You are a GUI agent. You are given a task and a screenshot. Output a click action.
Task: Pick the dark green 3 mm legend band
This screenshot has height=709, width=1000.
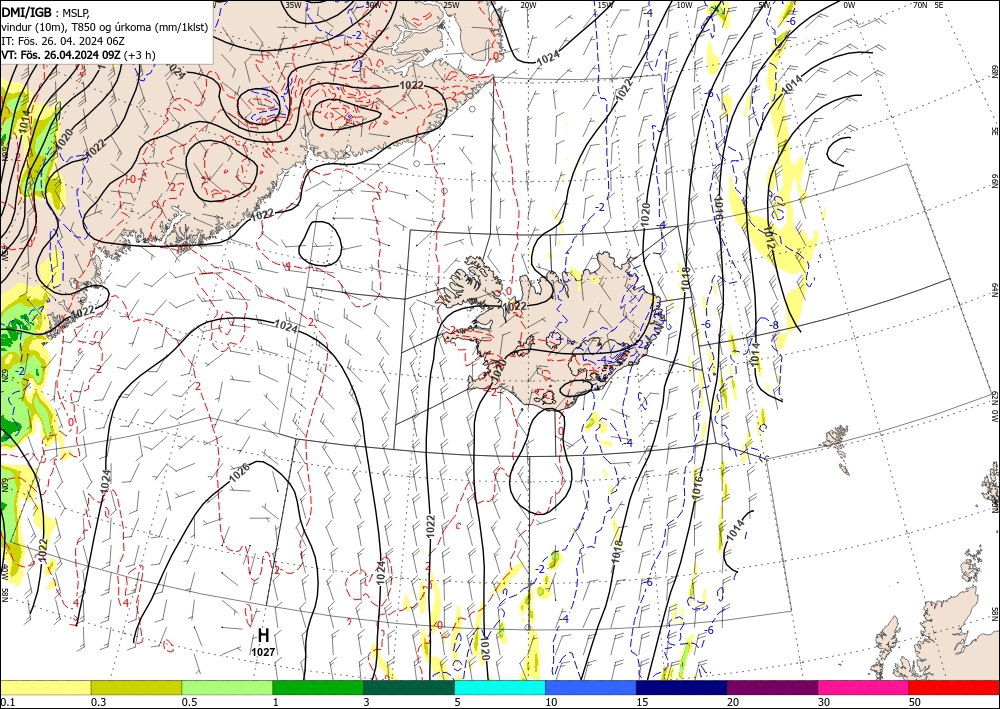click(x=409, y=687)
